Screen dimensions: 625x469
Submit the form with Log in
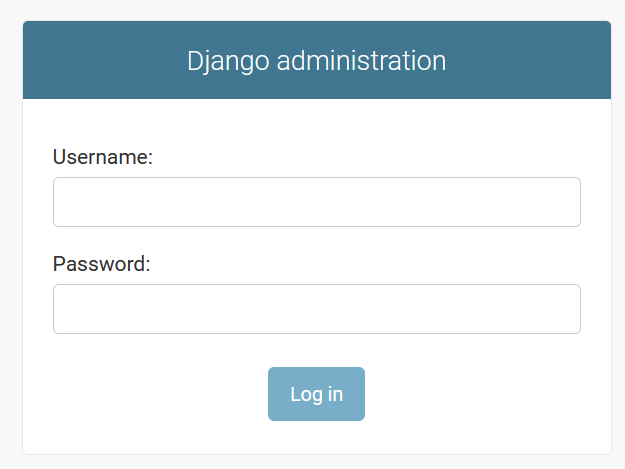tap(316, 394)
